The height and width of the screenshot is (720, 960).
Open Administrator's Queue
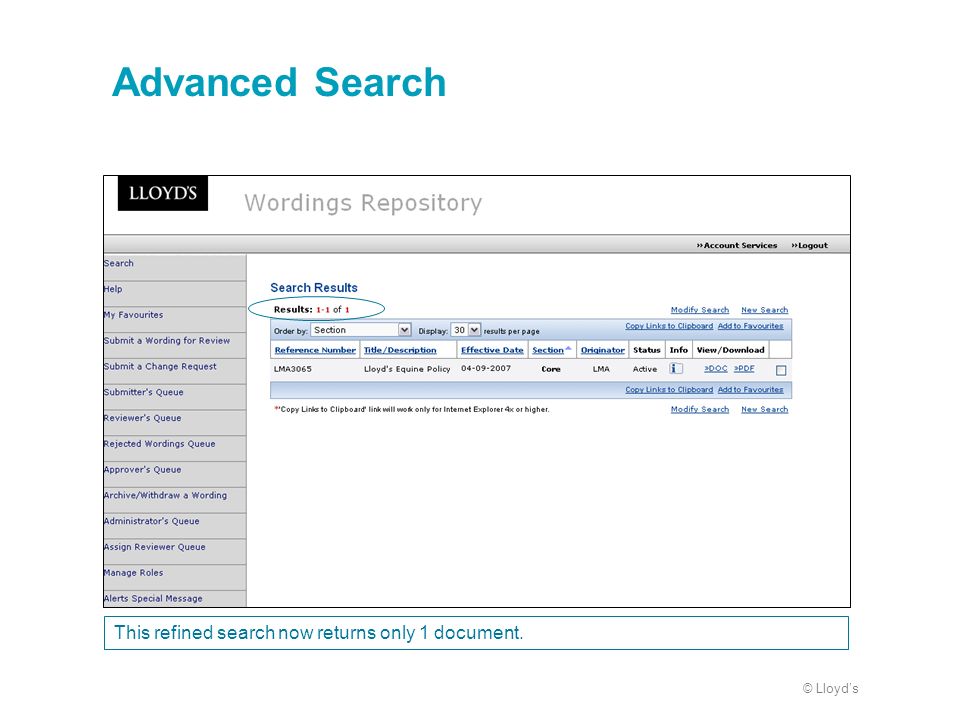[x=151, y=521]
